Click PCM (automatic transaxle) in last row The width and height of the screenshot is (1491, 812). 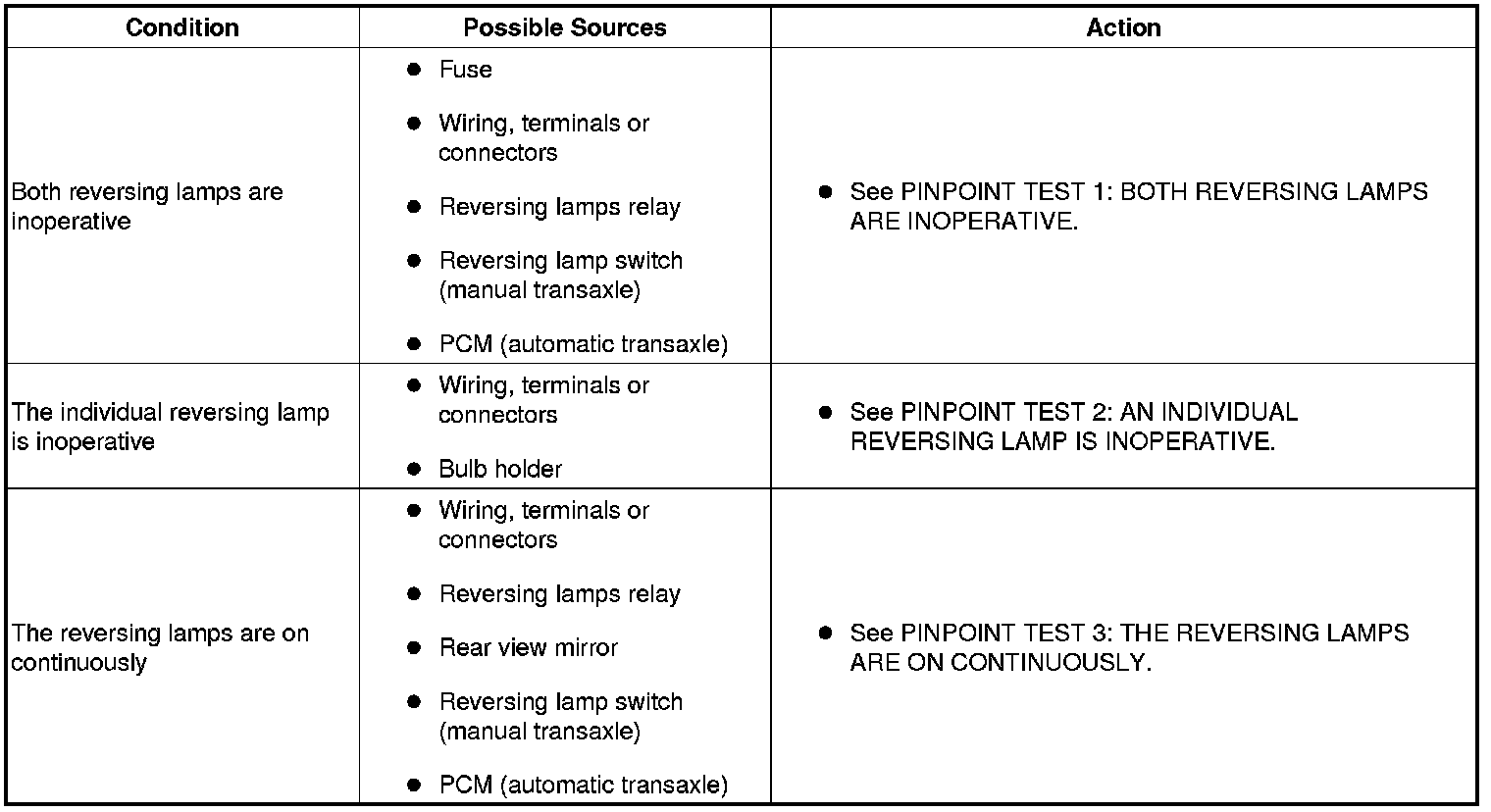(583, 786)
